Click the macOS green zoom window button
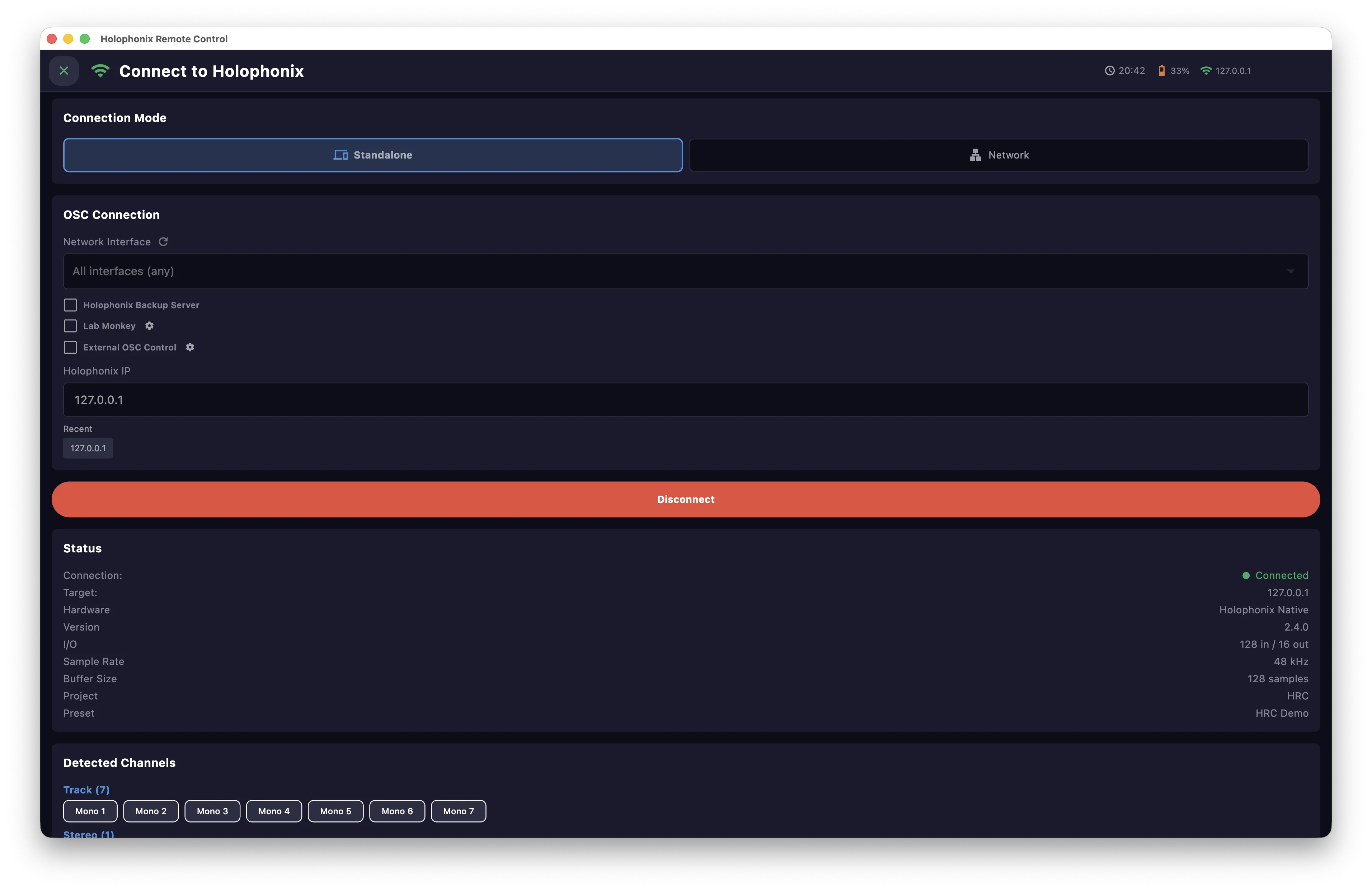Screen dimensions: 1372x891 point(85,39)
